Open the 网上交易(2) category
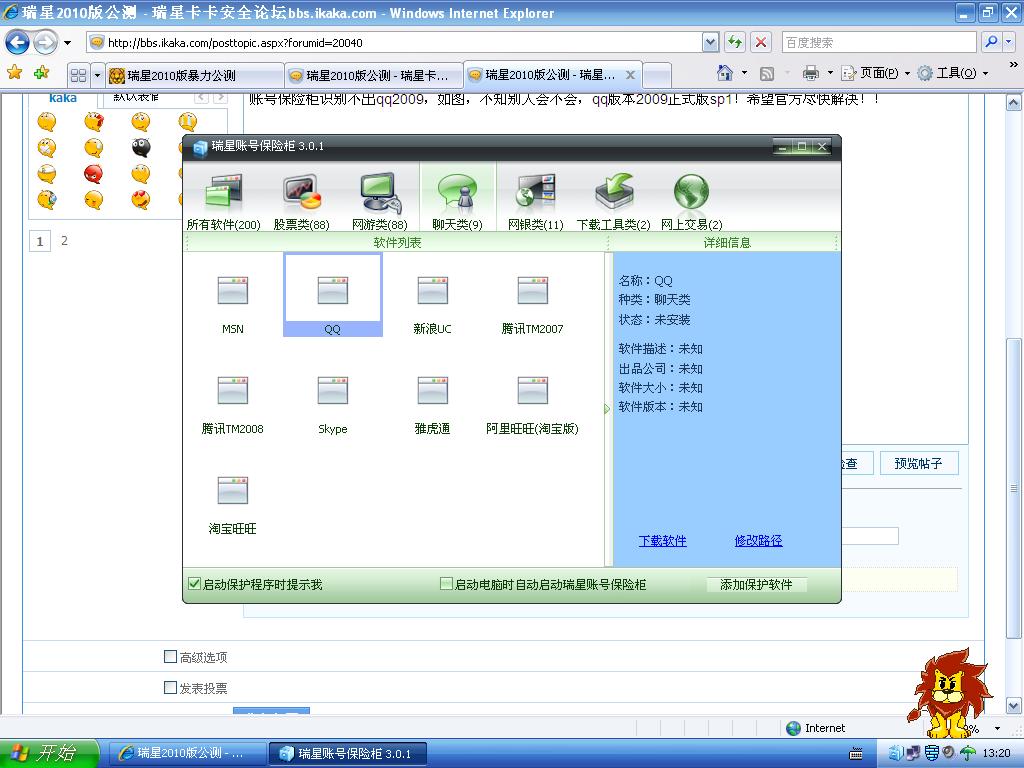Screen dimensions: 1024x768 (x=692, y=201)
